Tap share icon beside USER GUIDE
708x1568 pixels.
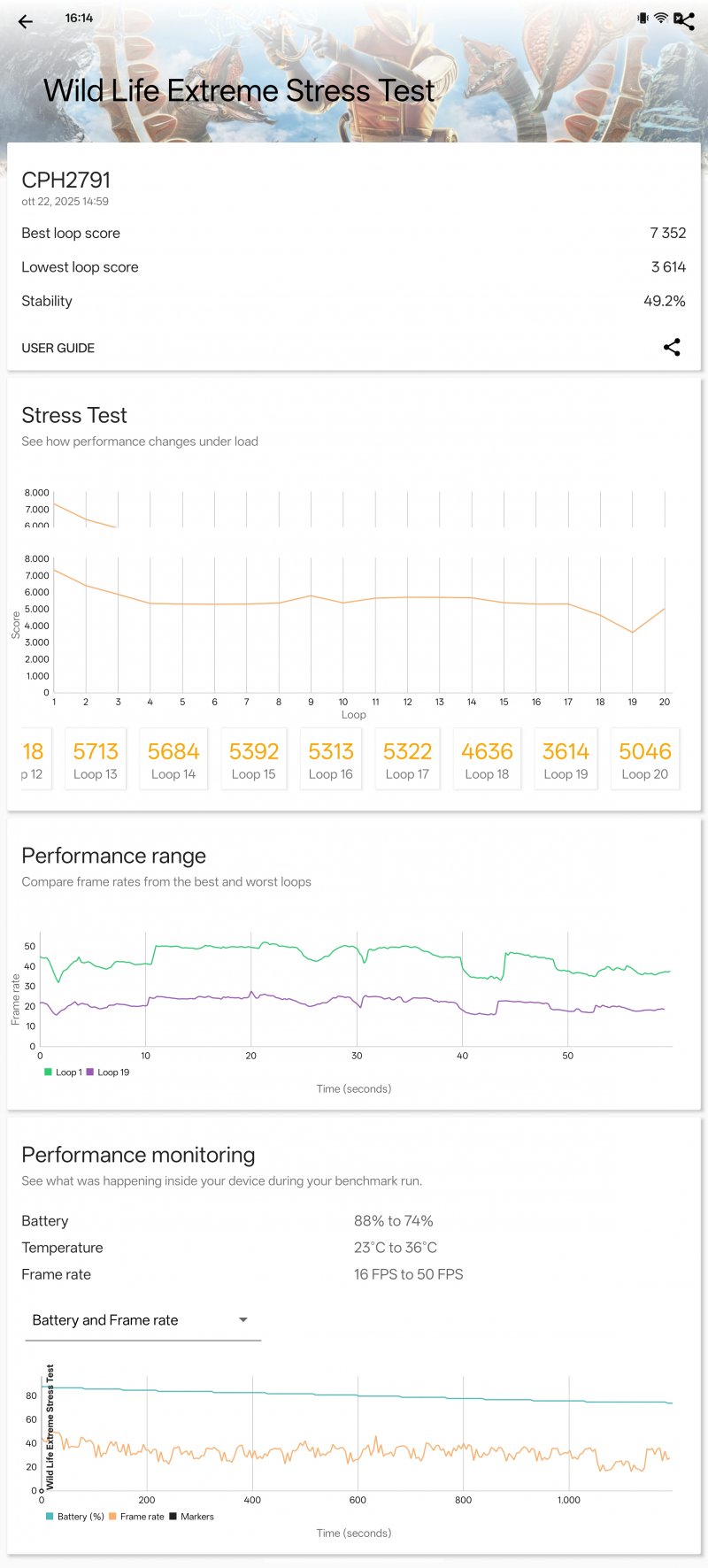(x=672, y=347)
